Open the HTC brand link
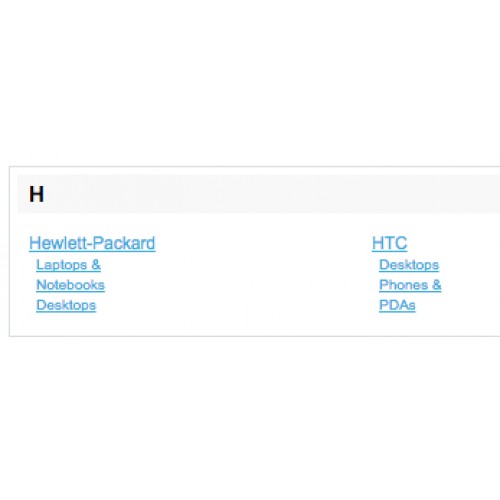500x500 pixels. point(389,243)
